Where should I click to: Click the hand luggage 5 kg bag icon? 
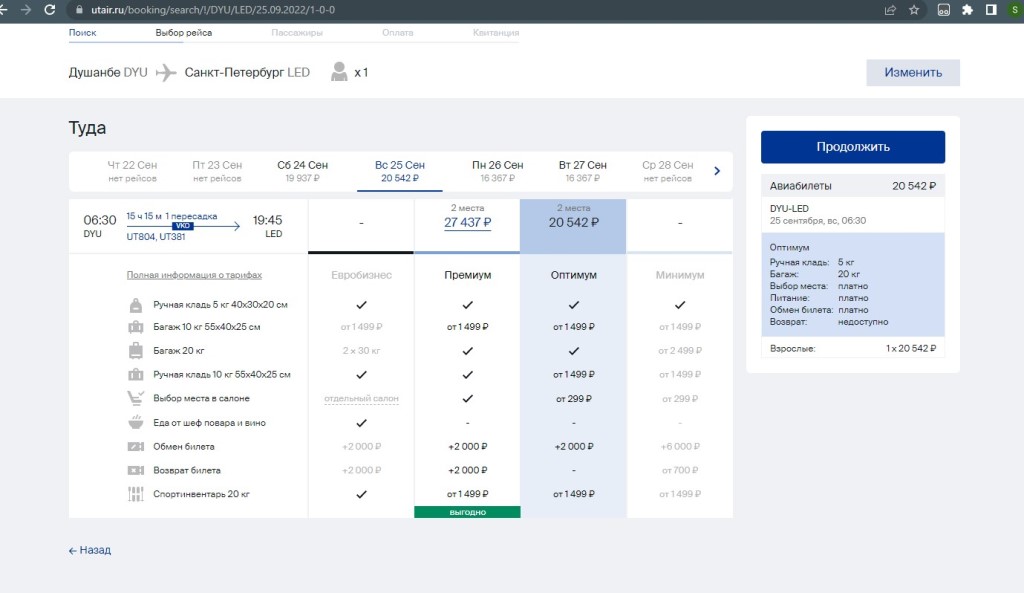click(135, 304)
